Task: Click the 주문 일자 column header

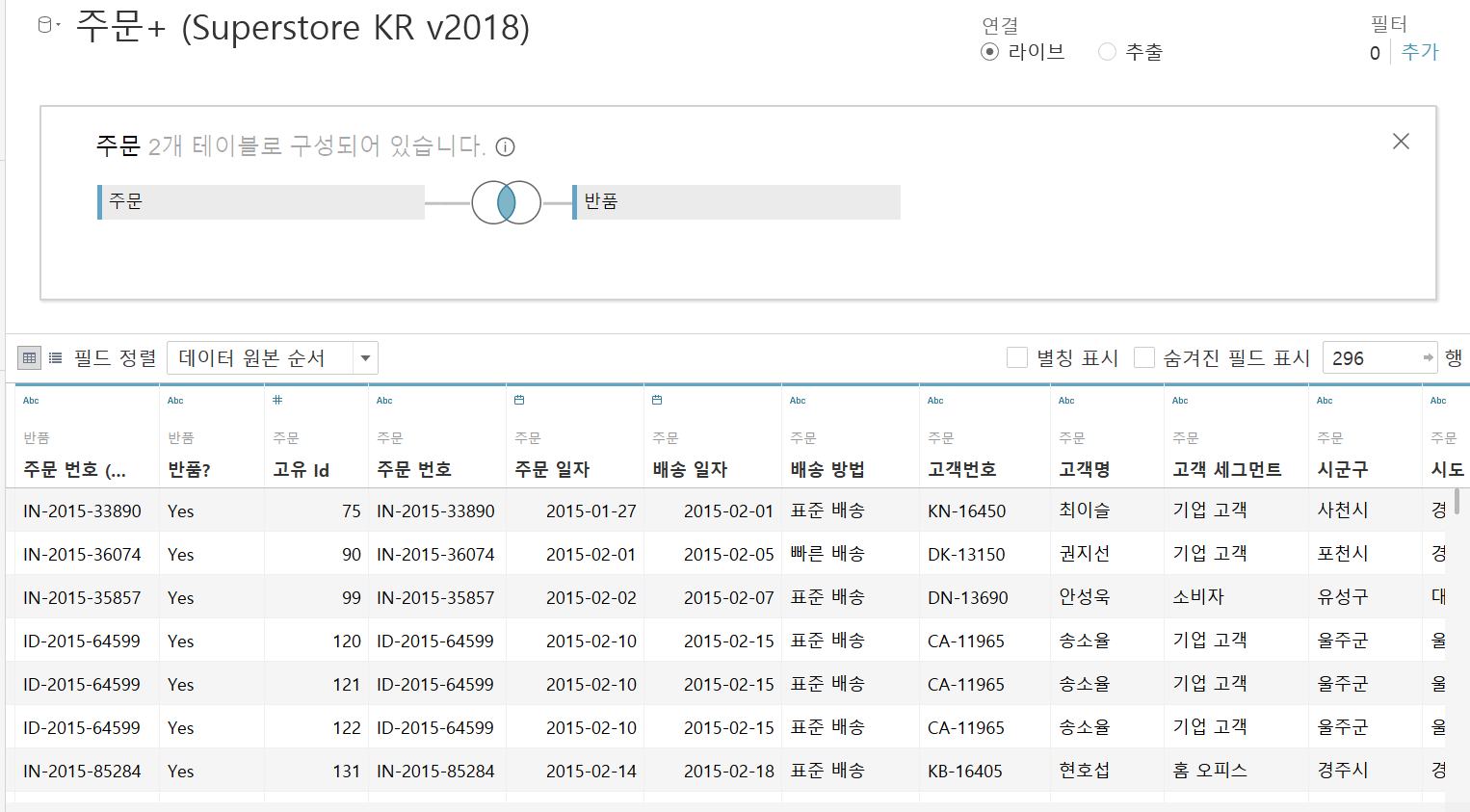Action: point(552,470)
